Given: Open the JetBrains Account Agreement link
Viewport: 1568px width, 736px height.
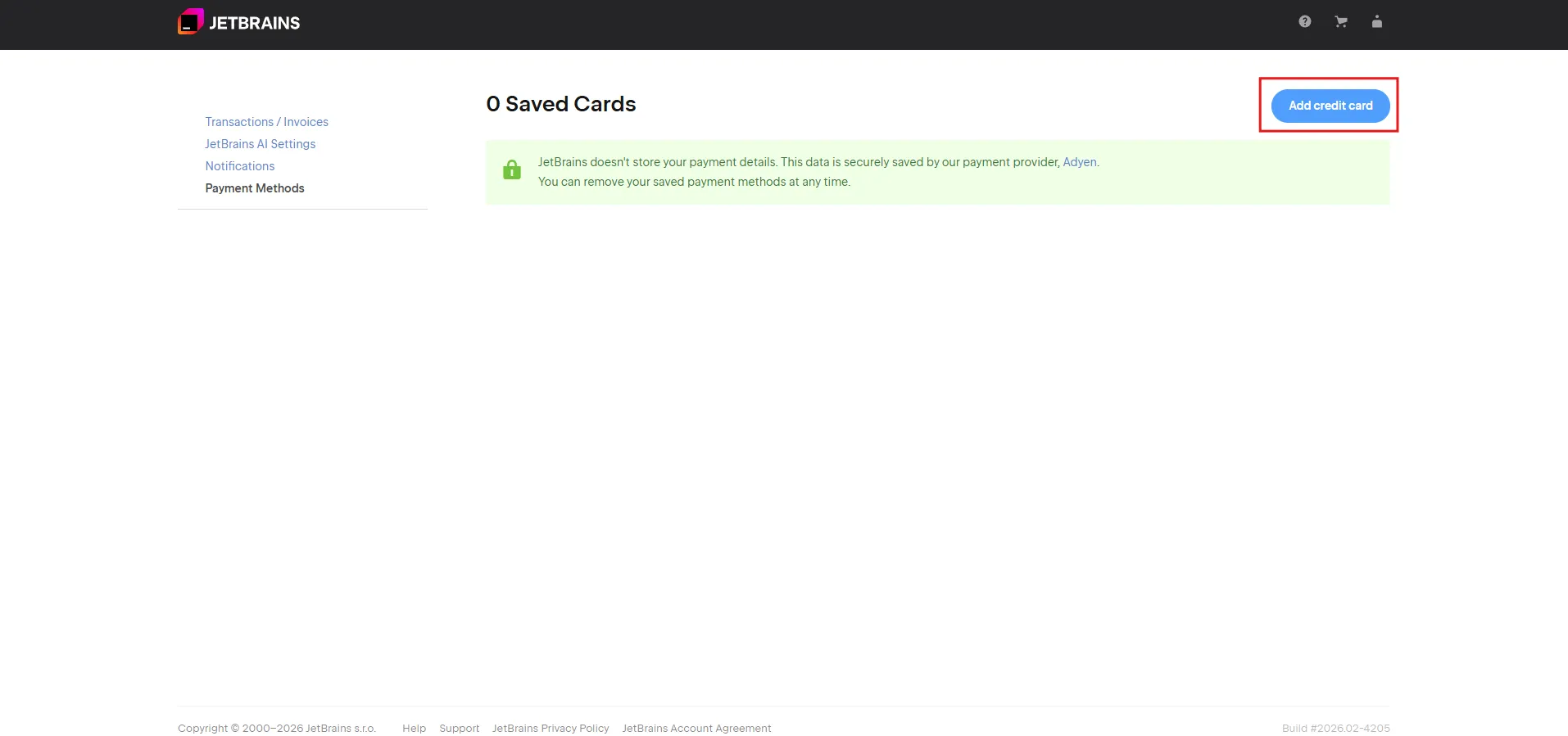Looking at the screenshot, I should (x=696, y=728).
